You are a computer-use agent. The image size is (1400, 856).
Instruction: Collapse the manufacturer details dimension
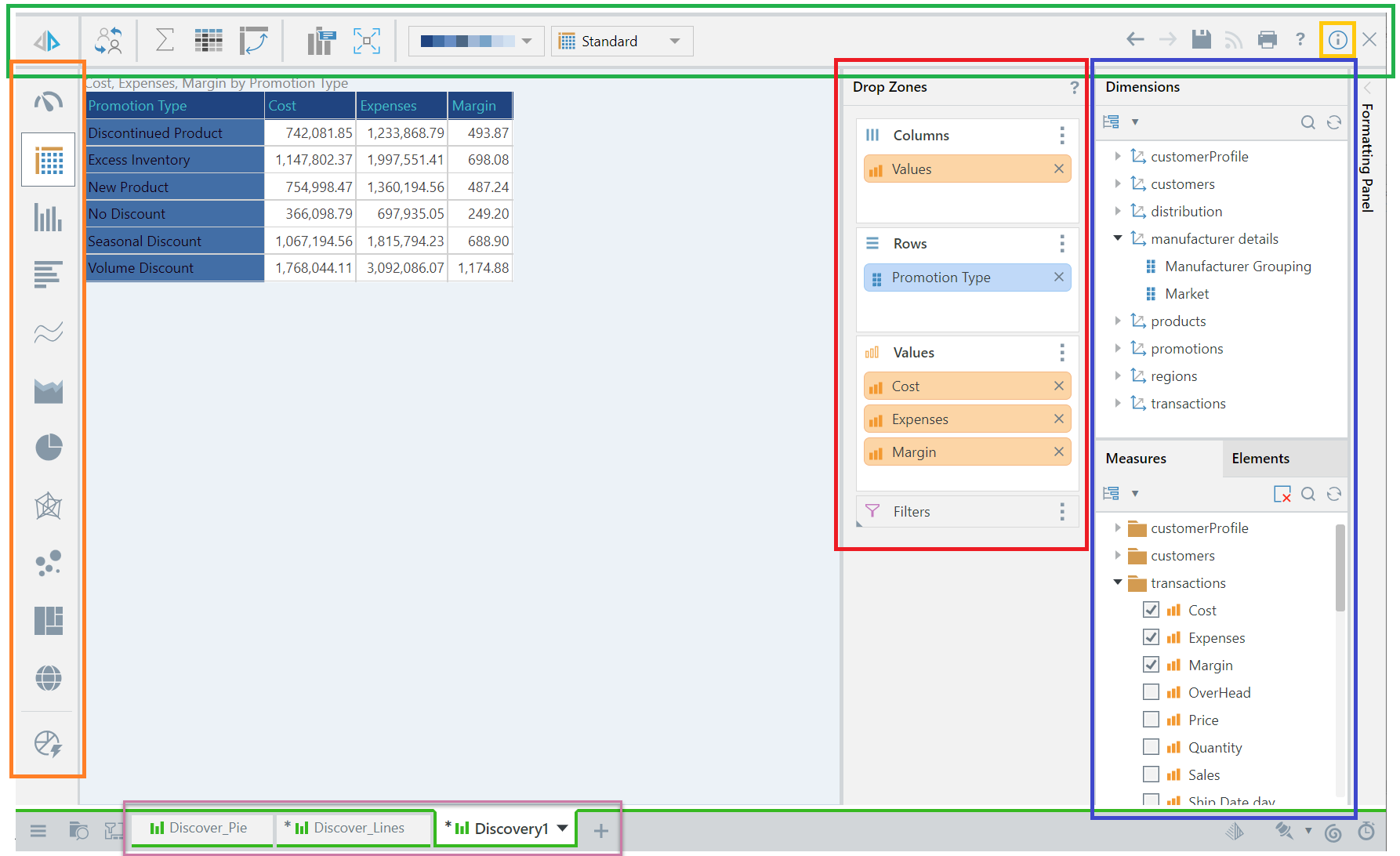tap(1118, 238)
